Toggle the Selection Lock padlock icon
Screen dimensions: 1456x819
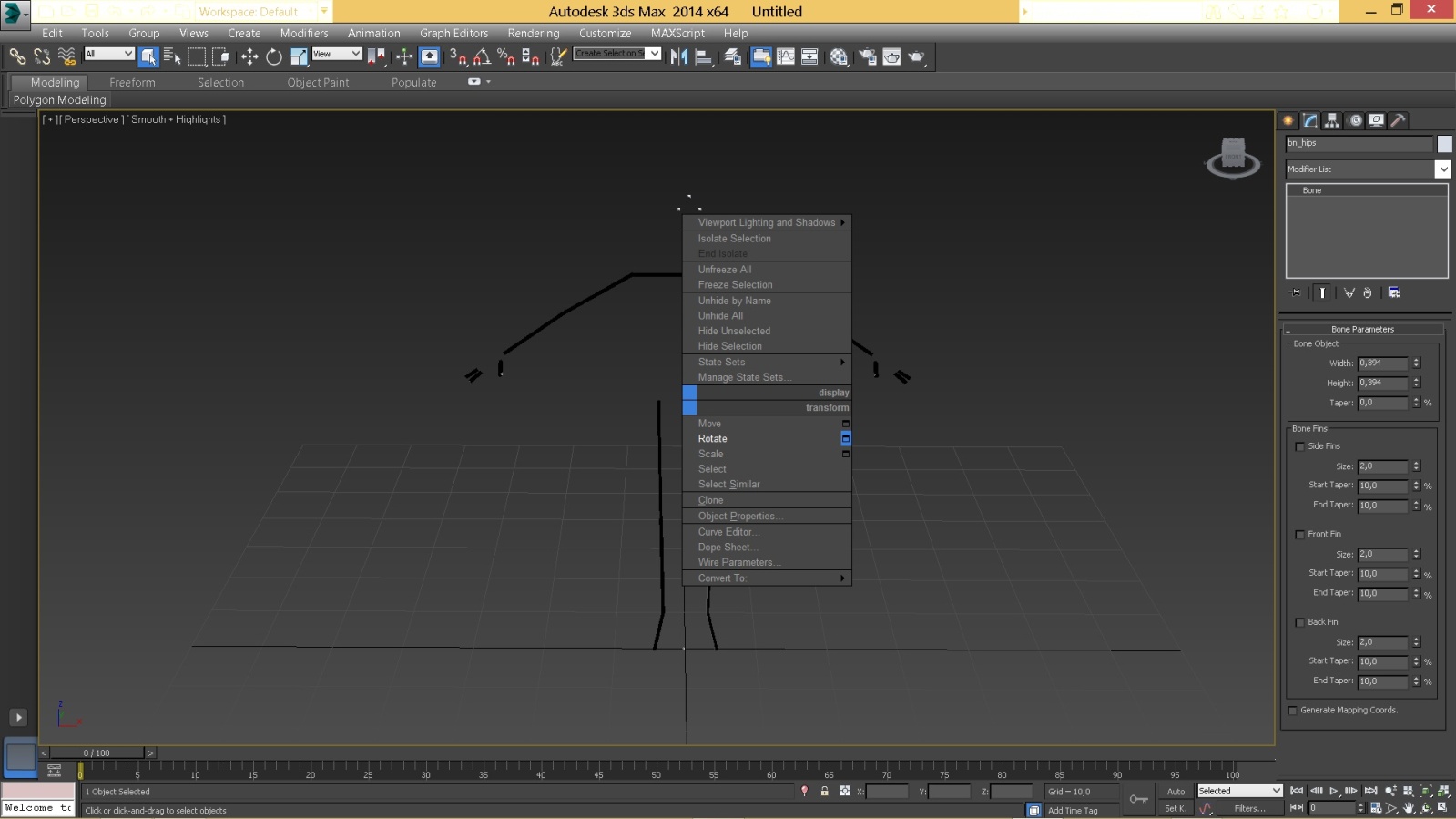[x=824, y=792]
